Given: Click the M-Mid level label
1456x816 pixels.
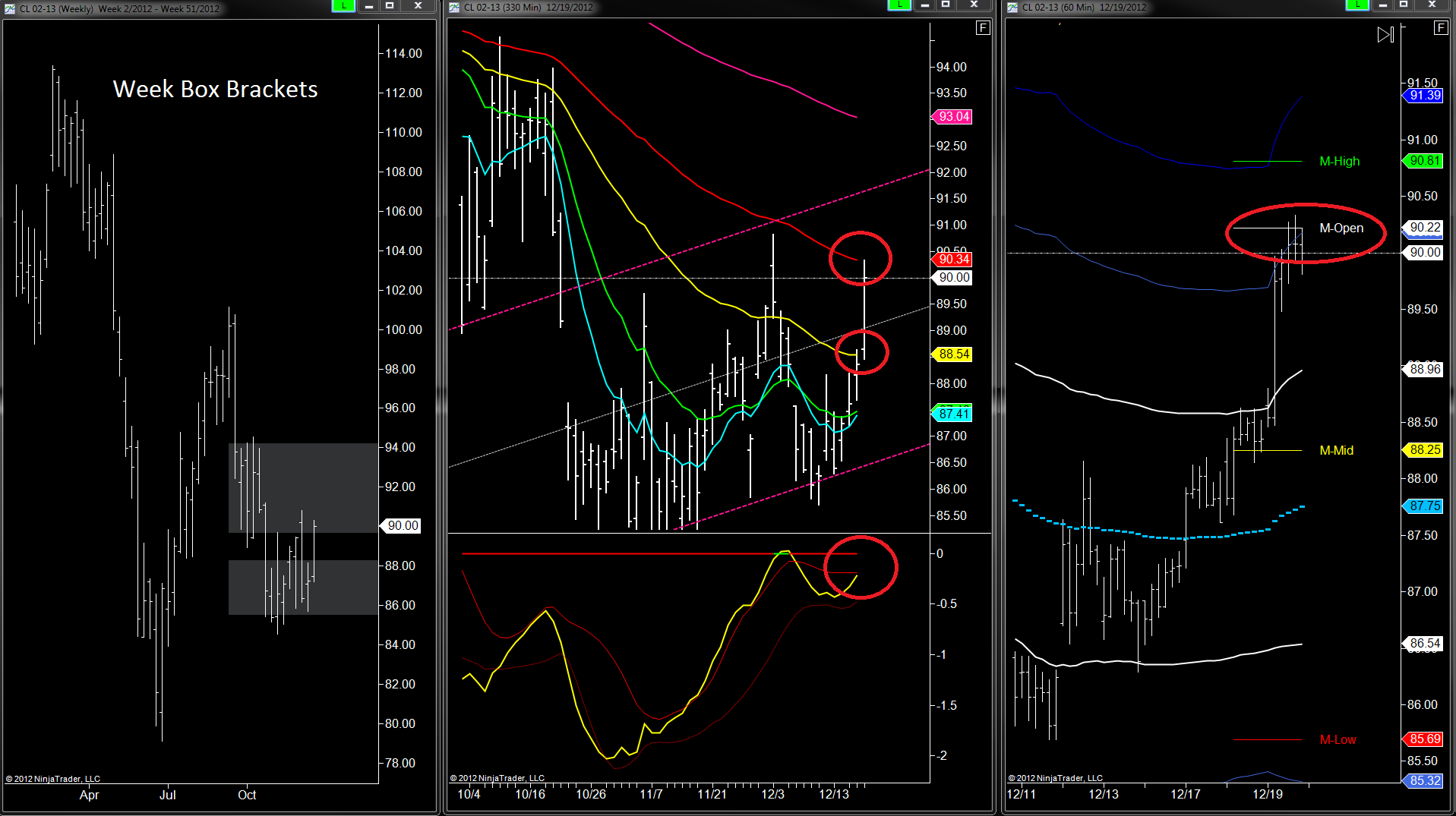Looking at the screenshot, I should point(1337,450).
